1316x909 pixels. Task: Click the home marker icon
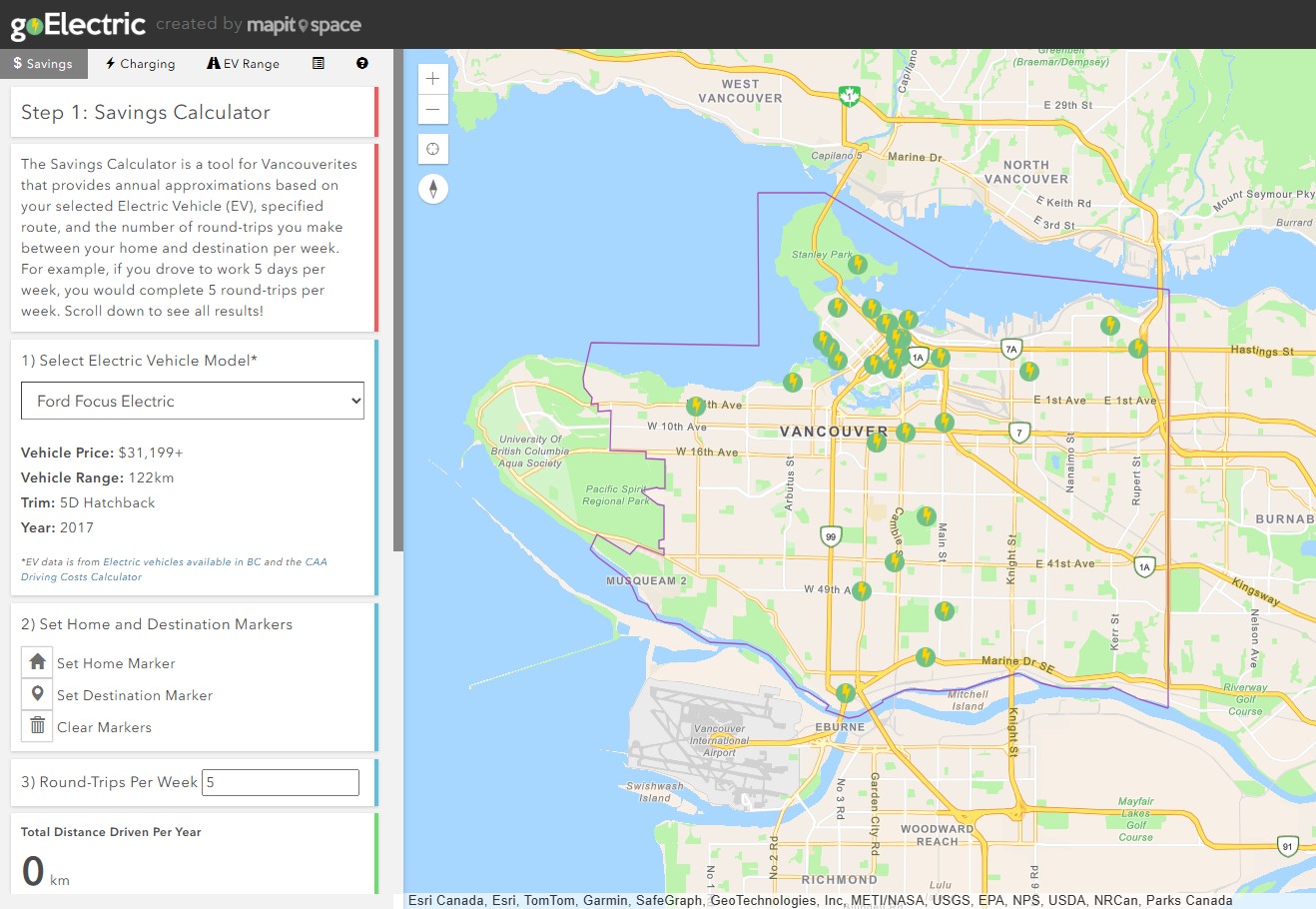click(x=37, y=662)
